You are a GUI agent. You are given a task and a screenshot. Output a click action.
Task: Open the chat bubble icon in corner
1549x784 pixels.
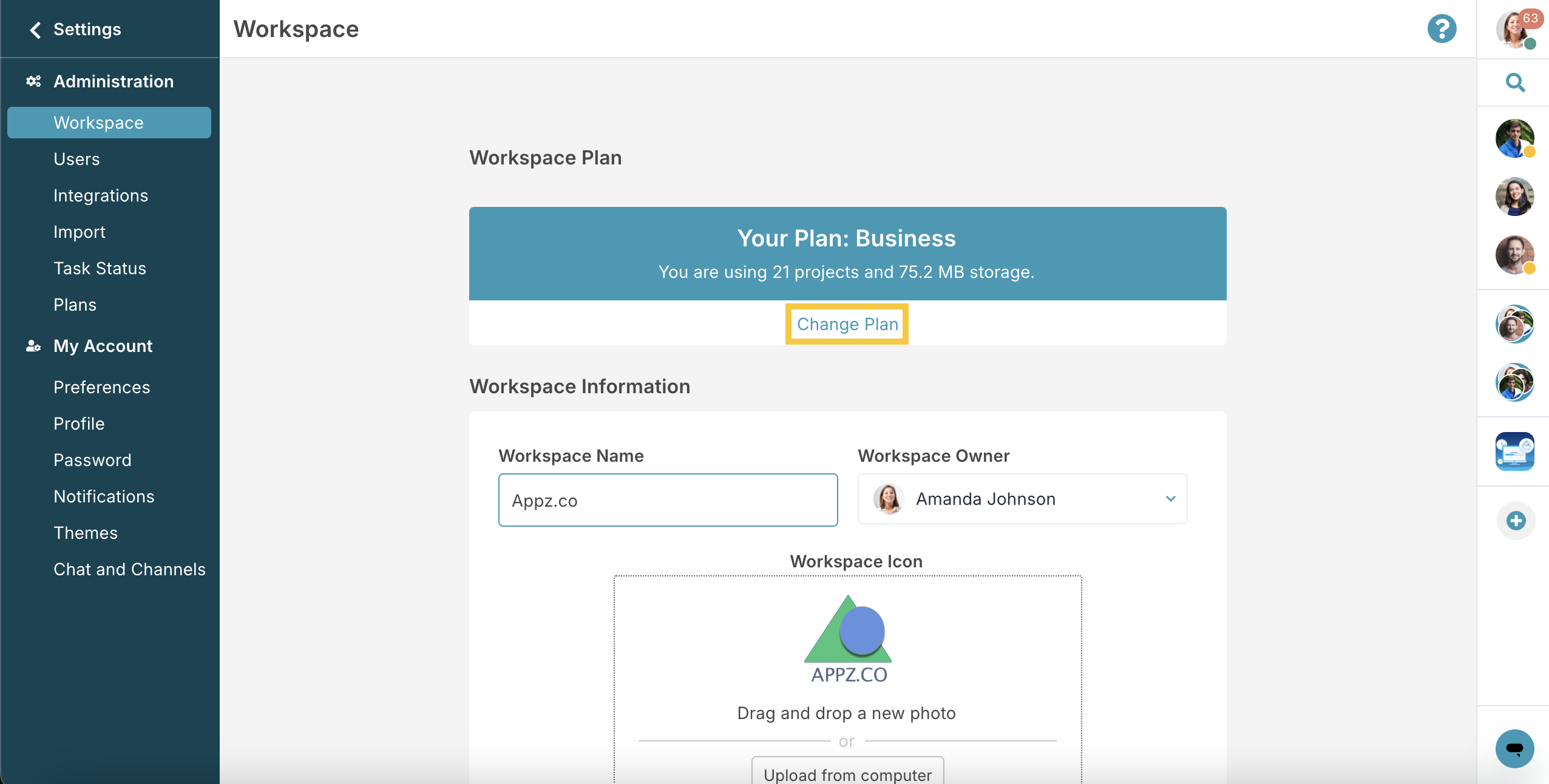point(1514,748)
